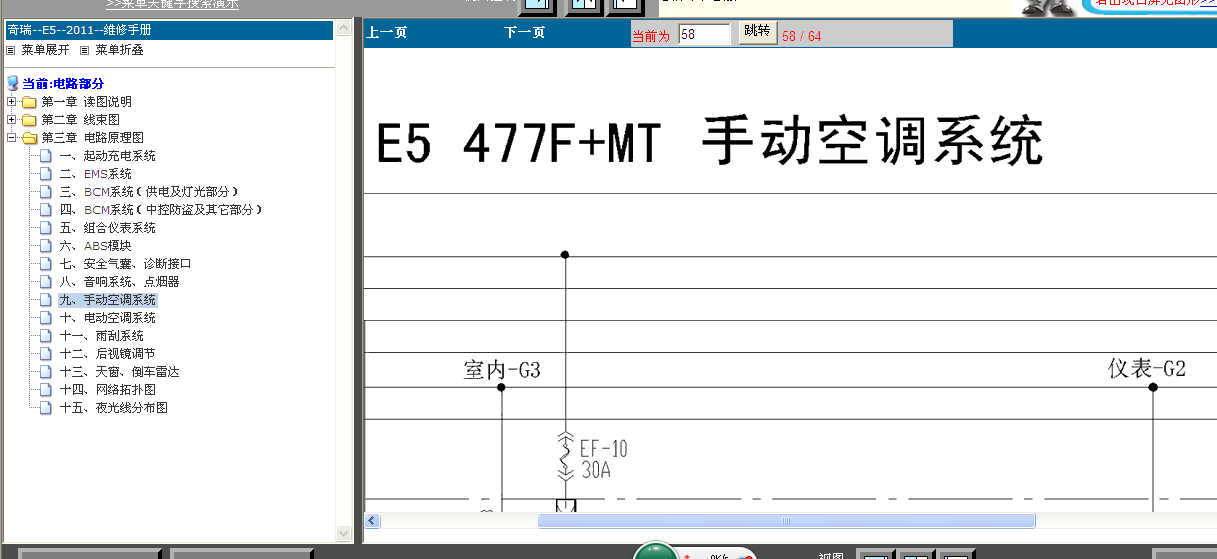This screenshot has height=559, width=1217.
Task: Click the left tree panel scroll-down arrow
Action: [x=345, y=535]
